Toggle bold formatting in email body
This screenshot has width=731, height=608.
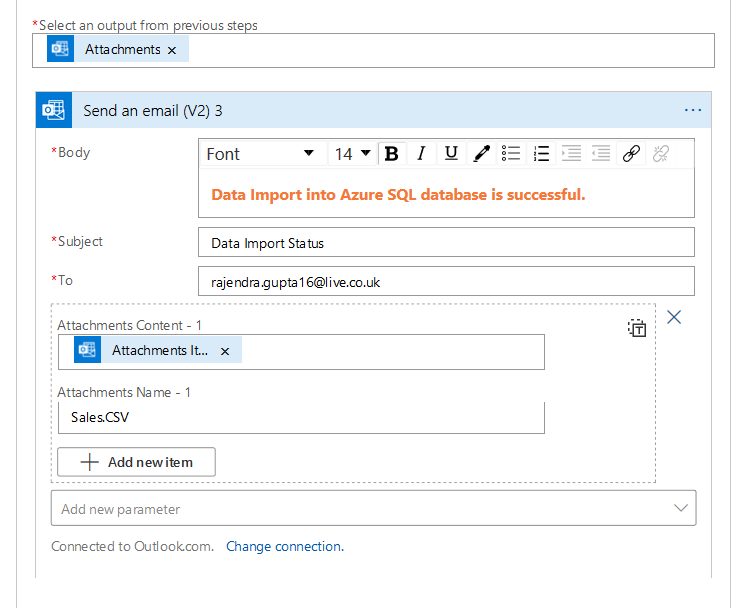click(x=392, y=154)
